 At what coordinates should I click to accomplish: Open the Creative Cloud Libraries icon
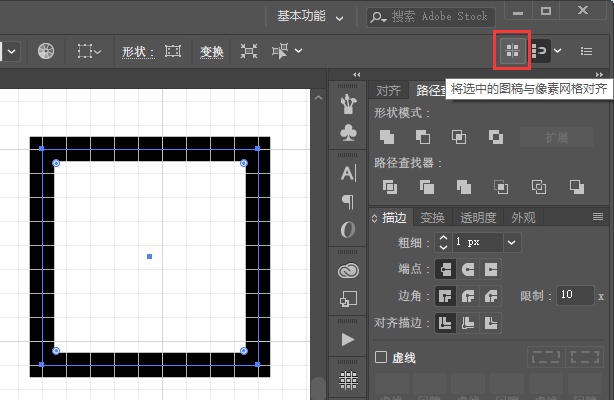(348, 270)
